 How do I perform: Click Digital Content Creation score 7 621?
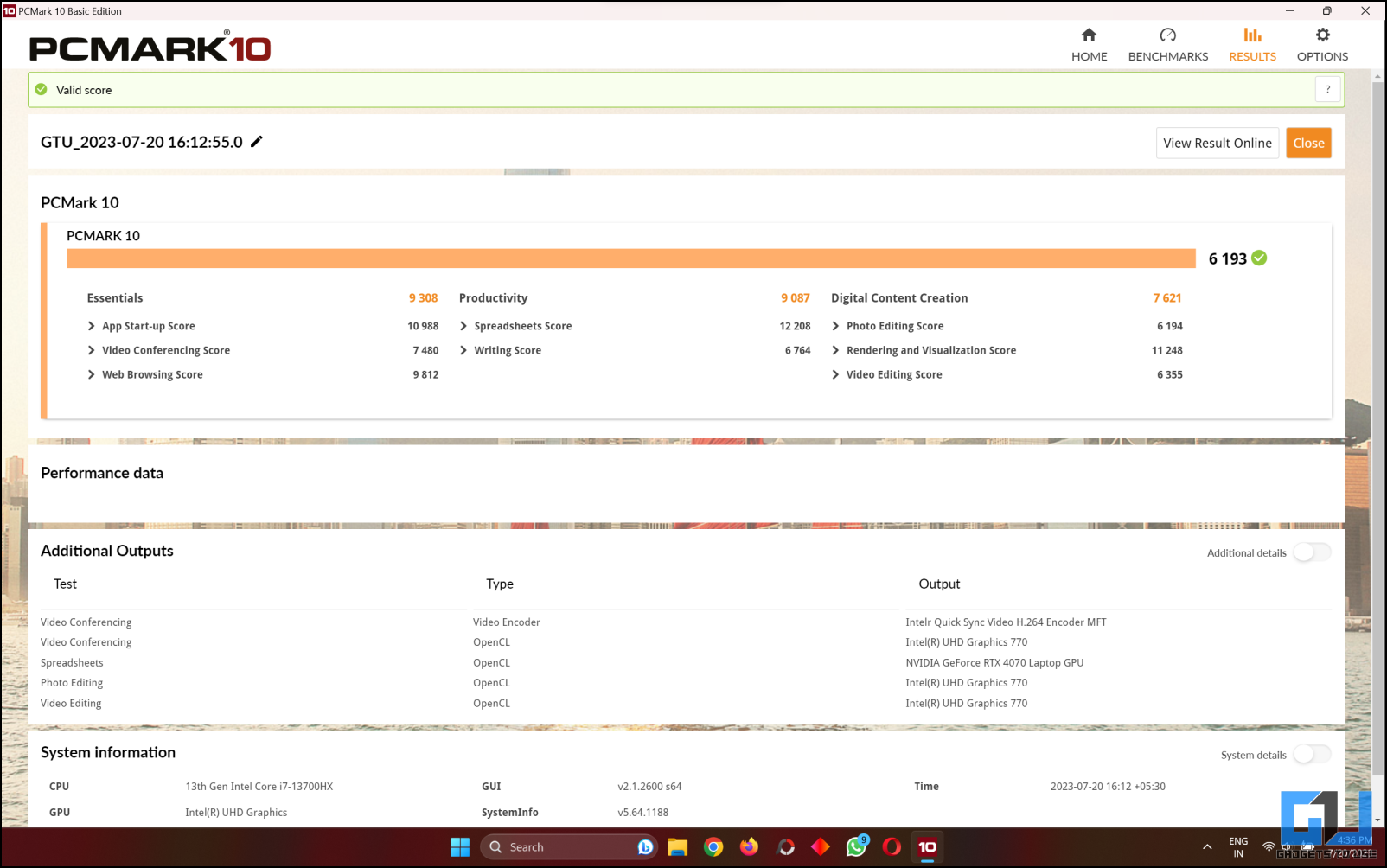tap(1167, 297)
